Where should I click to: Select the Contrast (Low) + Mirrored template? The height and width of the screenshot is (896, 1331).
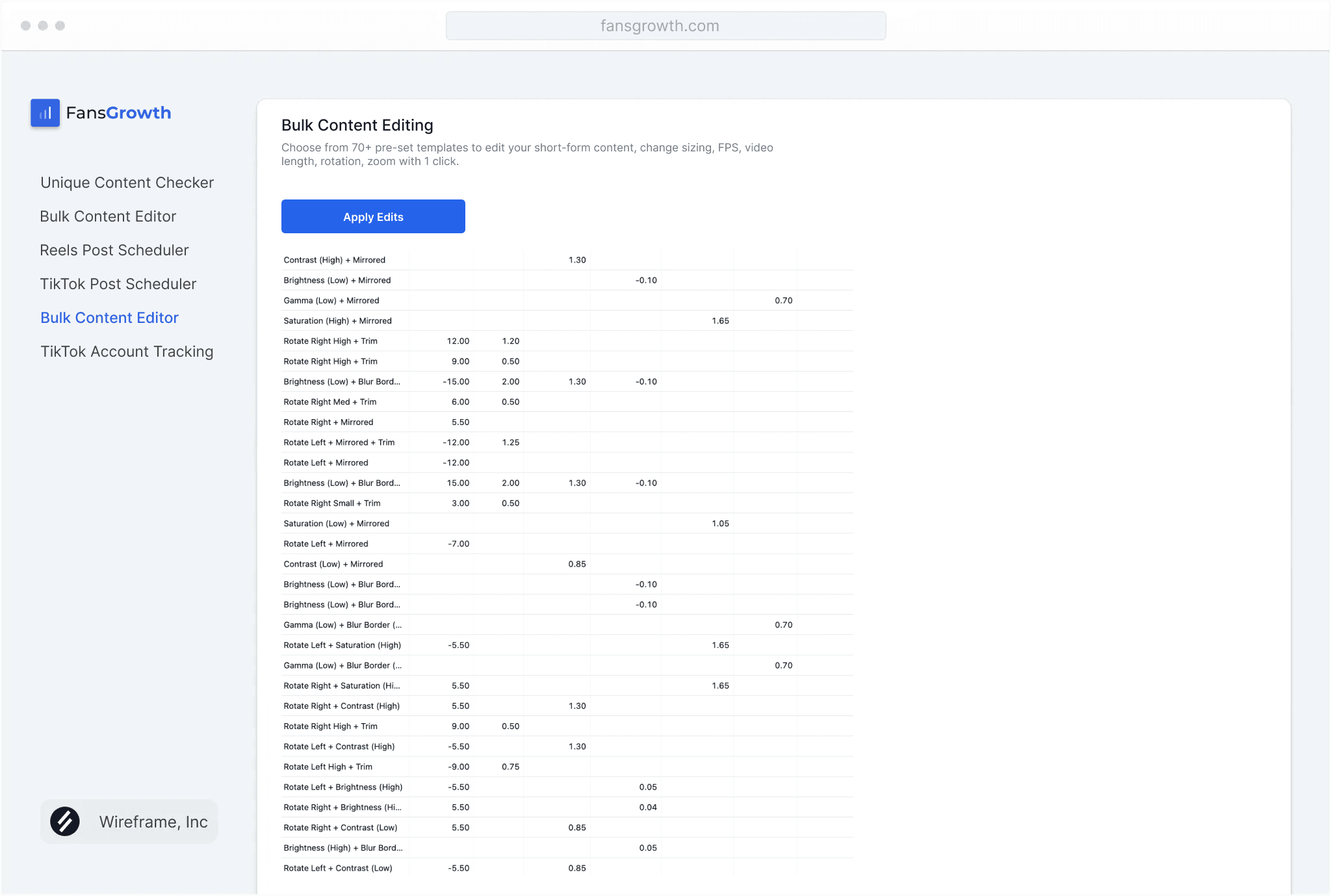pos(333,564)
